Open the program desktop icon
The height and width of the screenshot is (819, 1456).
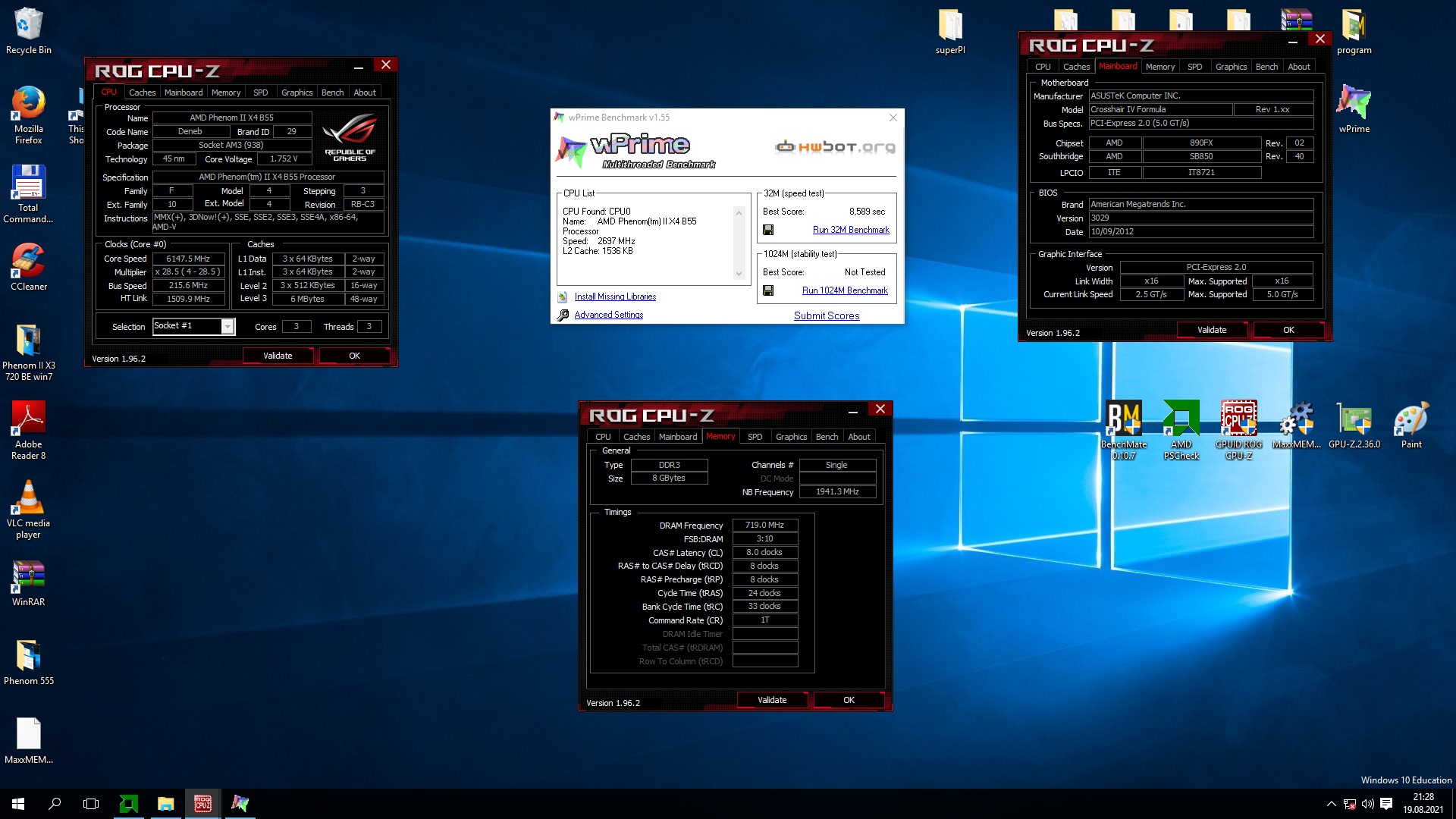tap(1354, 32)
